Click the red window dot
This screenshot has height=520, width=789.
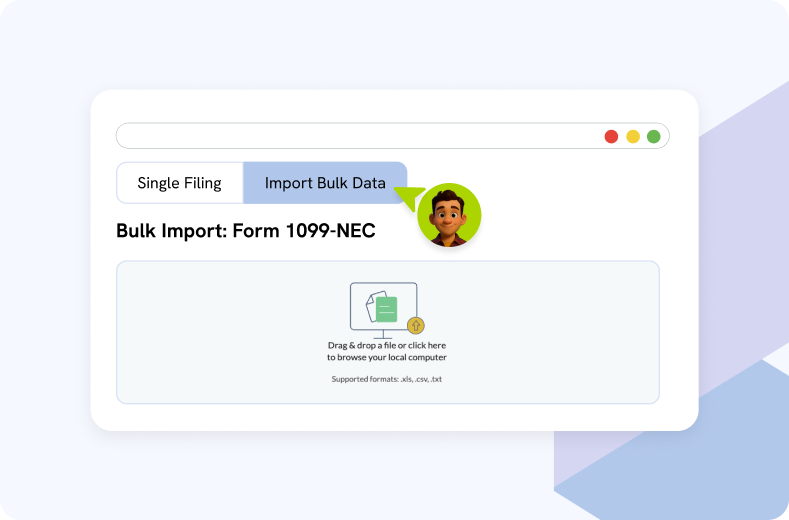click(611, 136)
